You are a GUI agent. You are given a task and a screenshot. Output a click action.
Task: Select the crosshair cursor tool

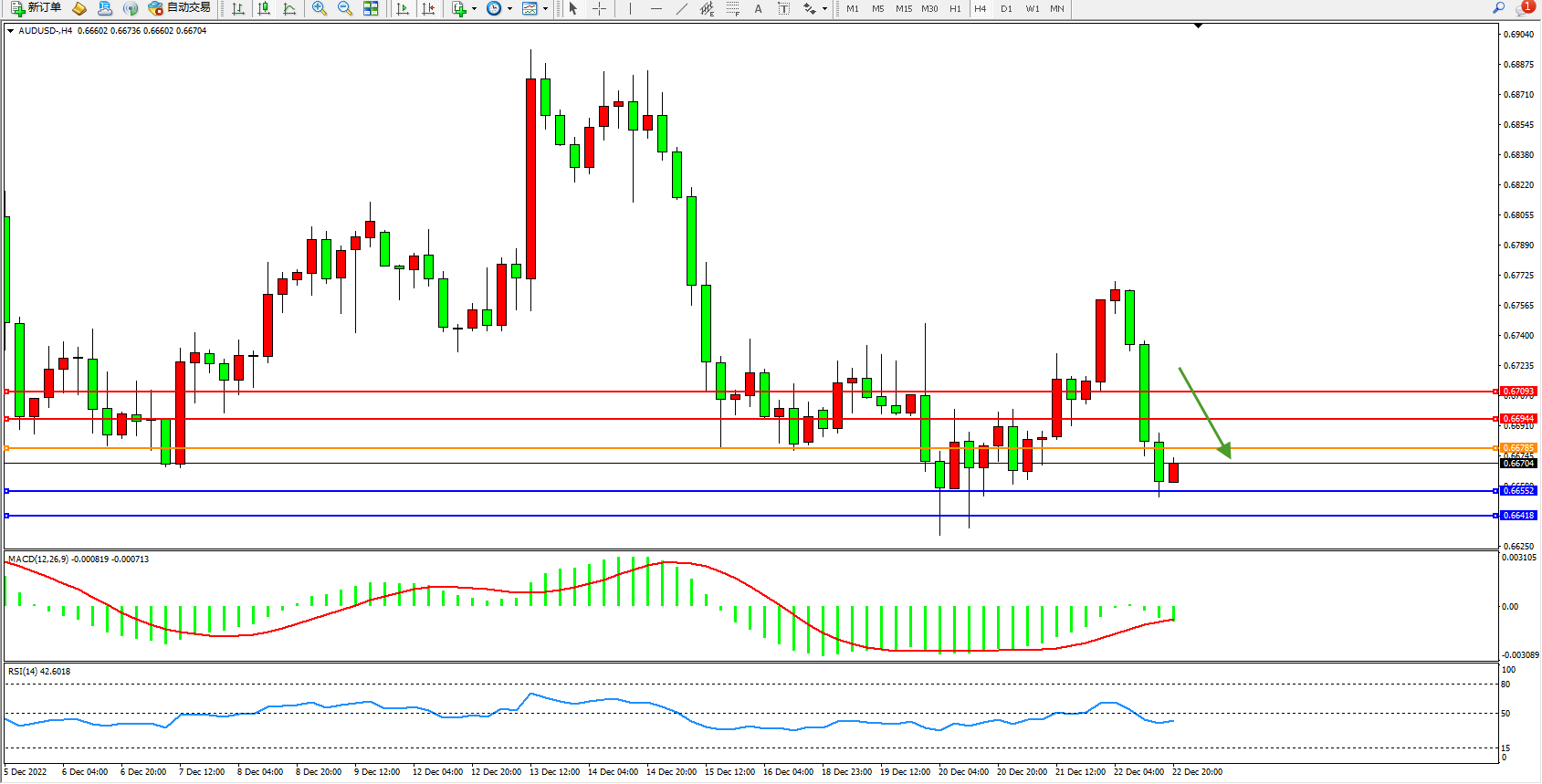(599, 8)
